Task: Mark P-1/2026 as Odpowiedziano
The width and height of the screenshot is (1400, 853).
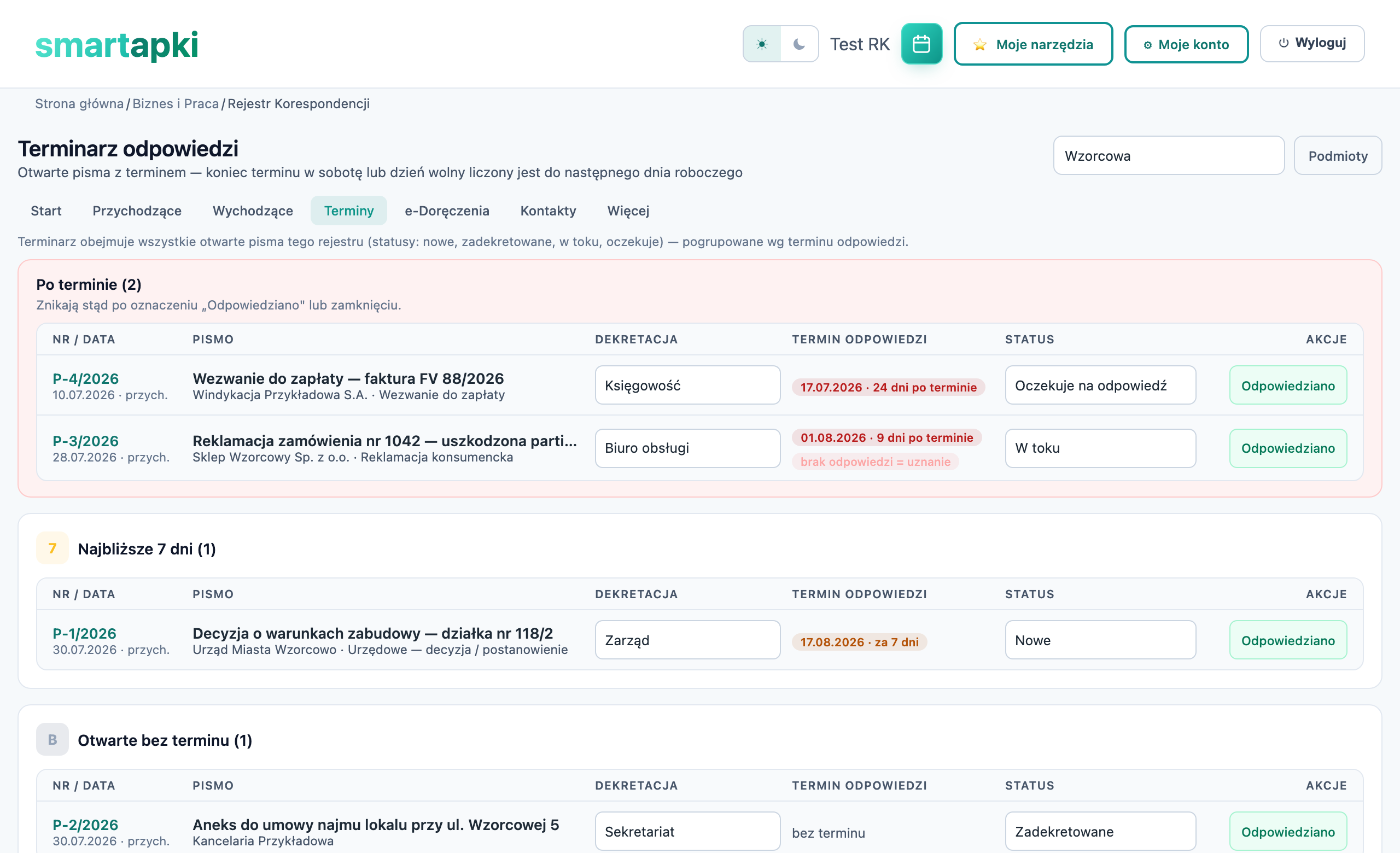Action: pos(1287,639)
